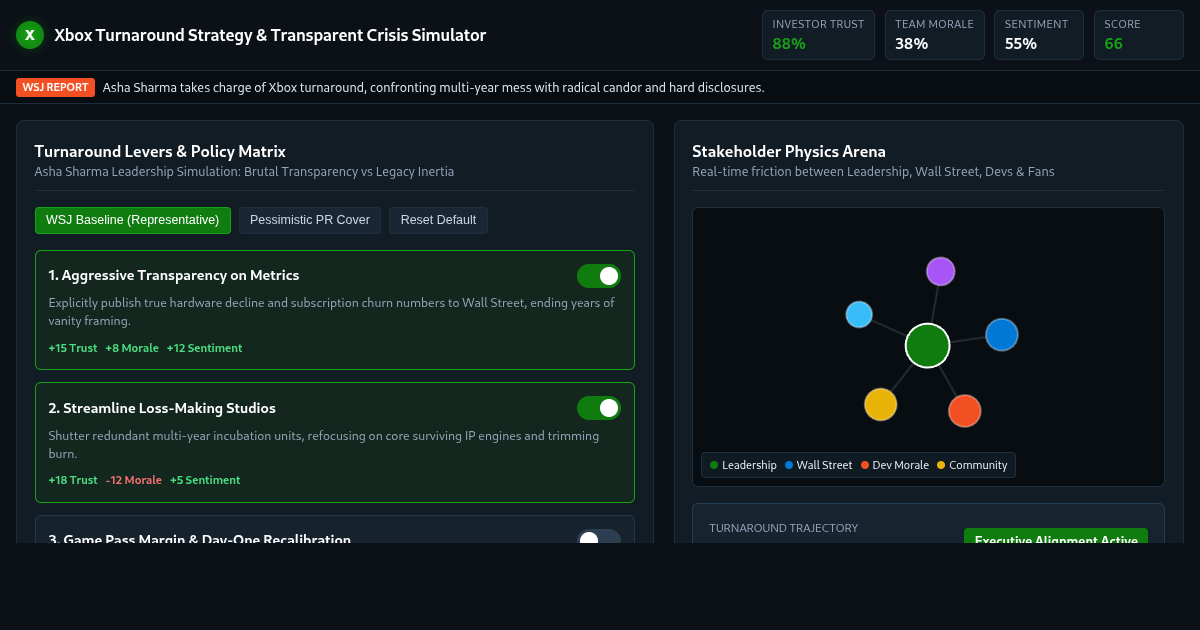
Task: Click Reset Default button
Action: click(438, 220)
